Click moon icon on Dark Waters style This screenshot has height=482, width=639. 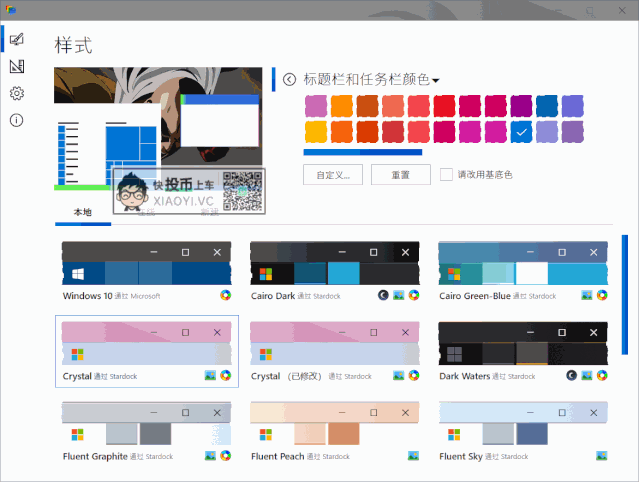point(571,375)
